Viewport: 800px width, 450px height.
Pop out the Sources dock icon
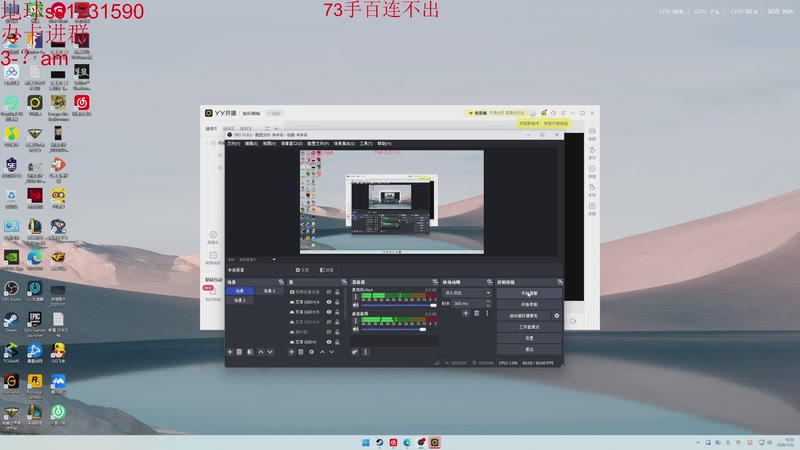[x=344, y=282]
